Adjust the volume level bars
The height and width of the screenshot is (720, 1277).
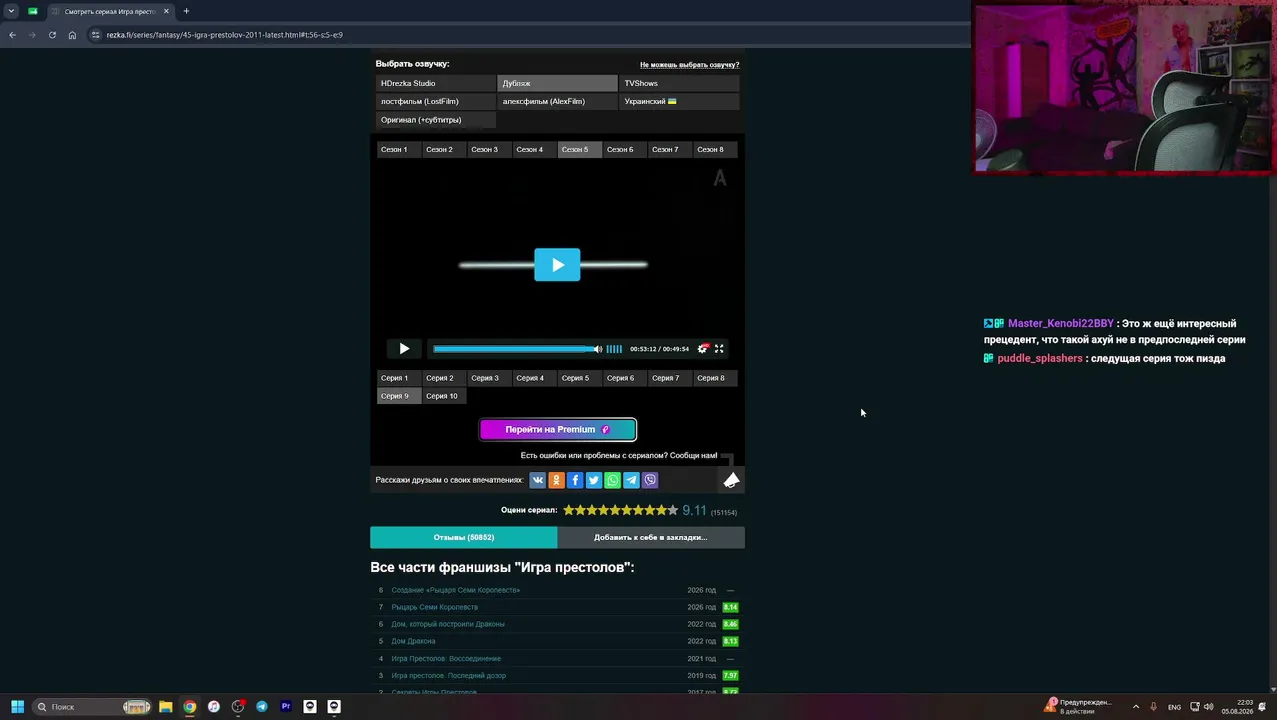coord(614,349)
